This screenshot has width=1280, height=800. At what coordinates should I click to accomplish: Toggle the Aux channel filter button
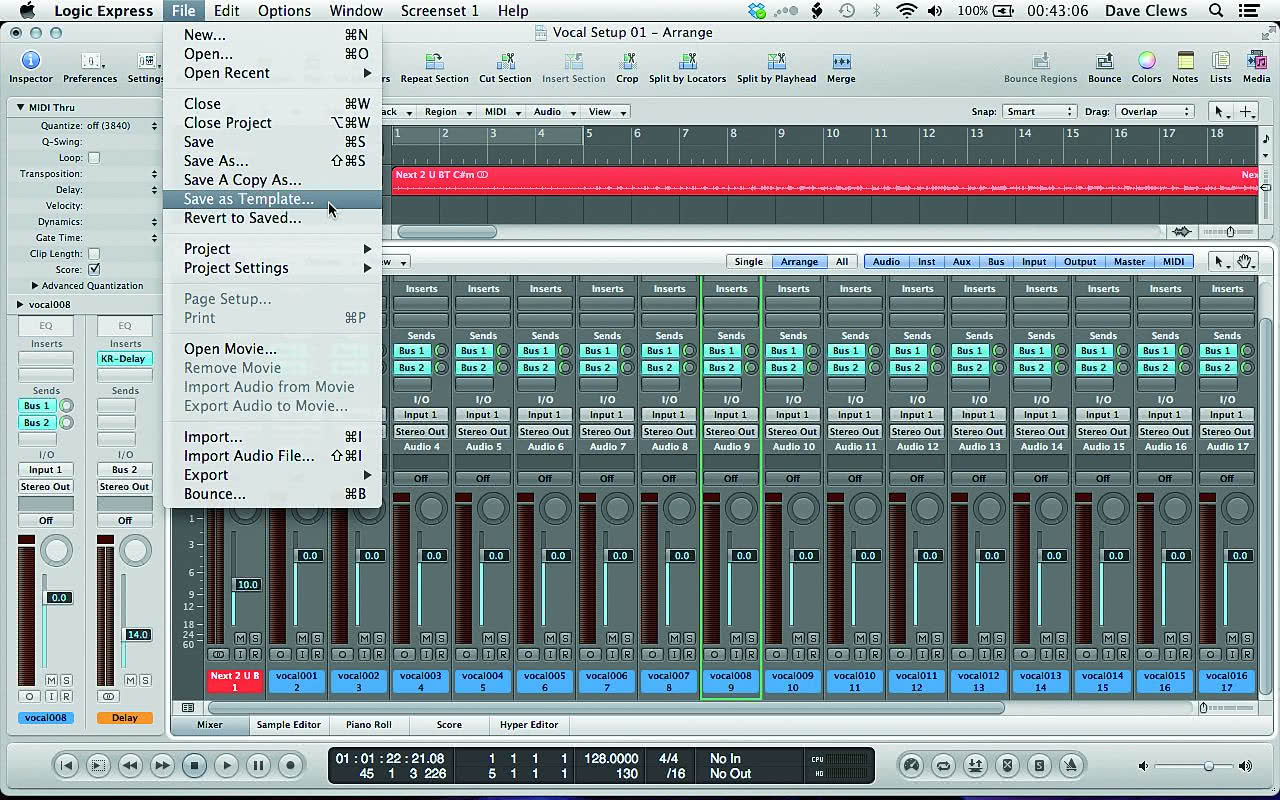click(x=961, y=262)
